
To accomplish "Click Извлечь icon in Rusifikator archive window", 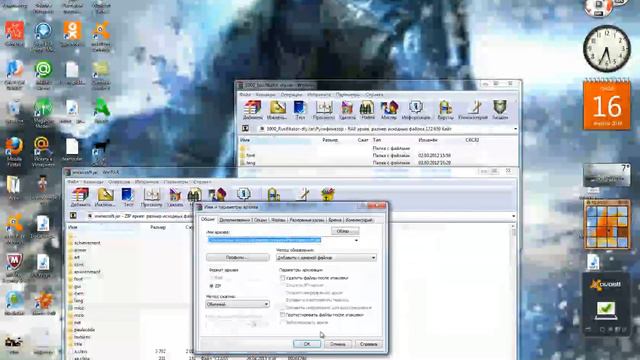I will pos(277,110).
